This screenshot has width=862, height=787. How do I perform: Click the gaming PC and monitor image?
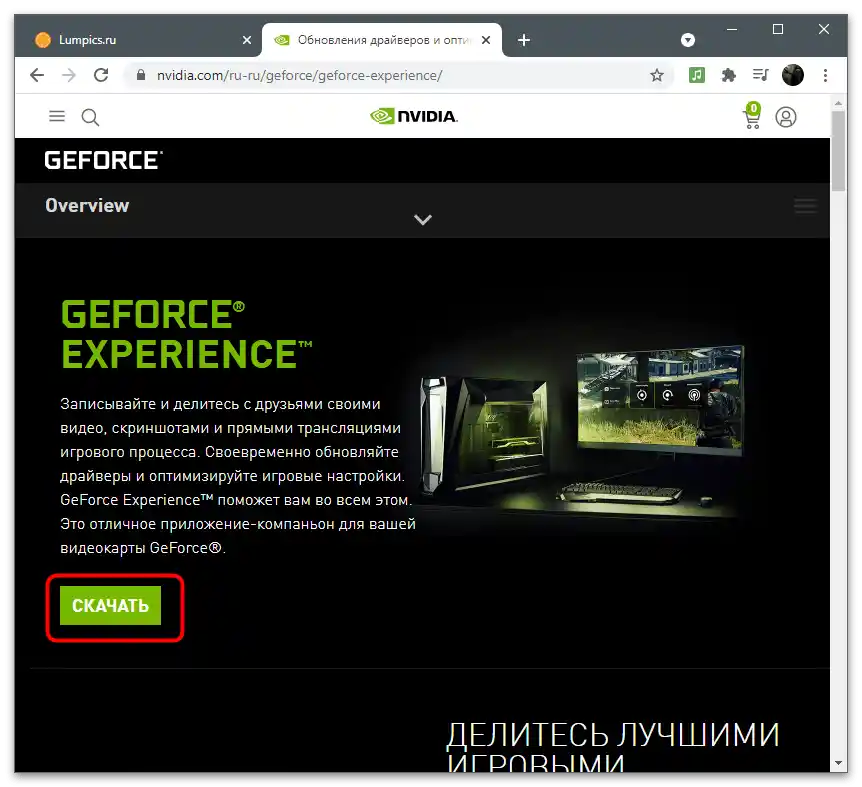point(582,431)
